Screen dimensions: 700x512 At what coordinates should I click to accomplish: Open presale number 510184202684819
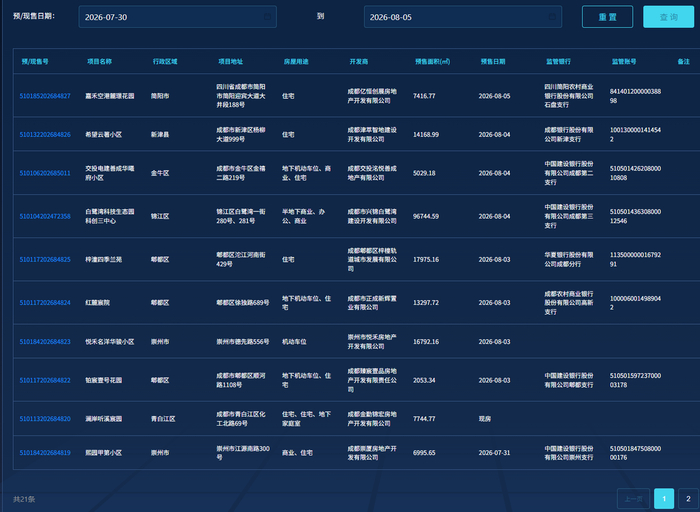click(45, 453)
